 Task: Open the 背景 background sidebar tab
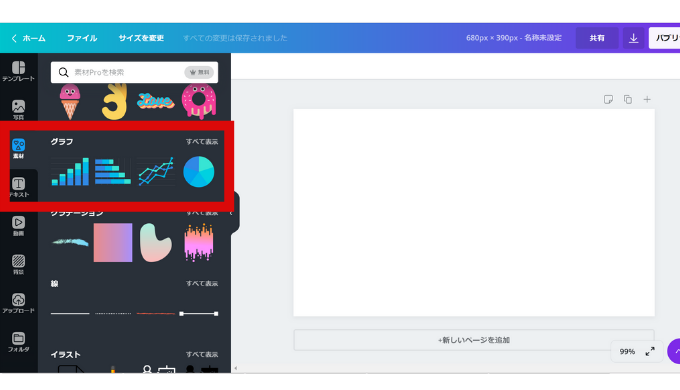click(x=18, y=264)
